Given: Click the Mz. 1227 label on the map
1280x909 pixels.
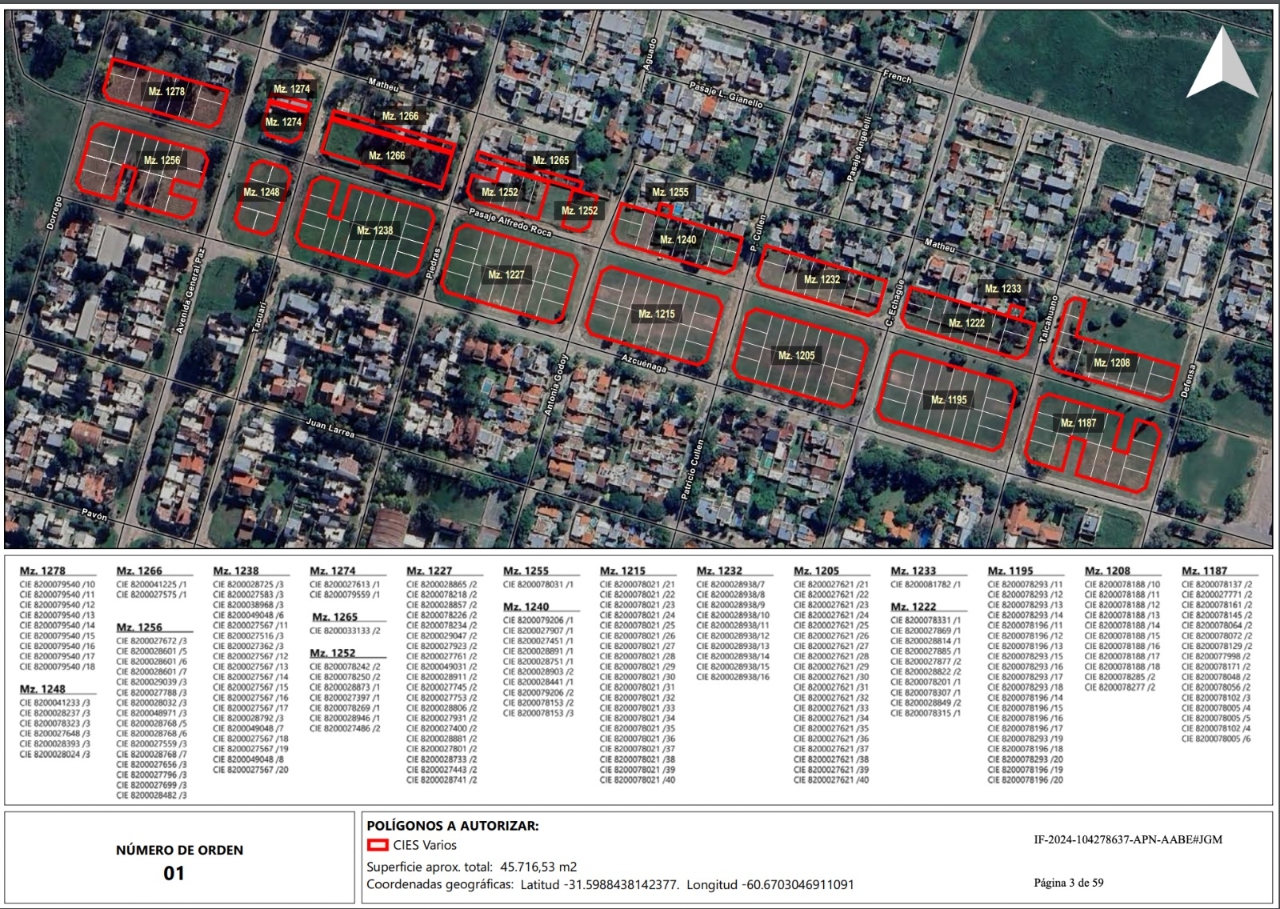Looking at the screenshot, I should tap(506, 273).
